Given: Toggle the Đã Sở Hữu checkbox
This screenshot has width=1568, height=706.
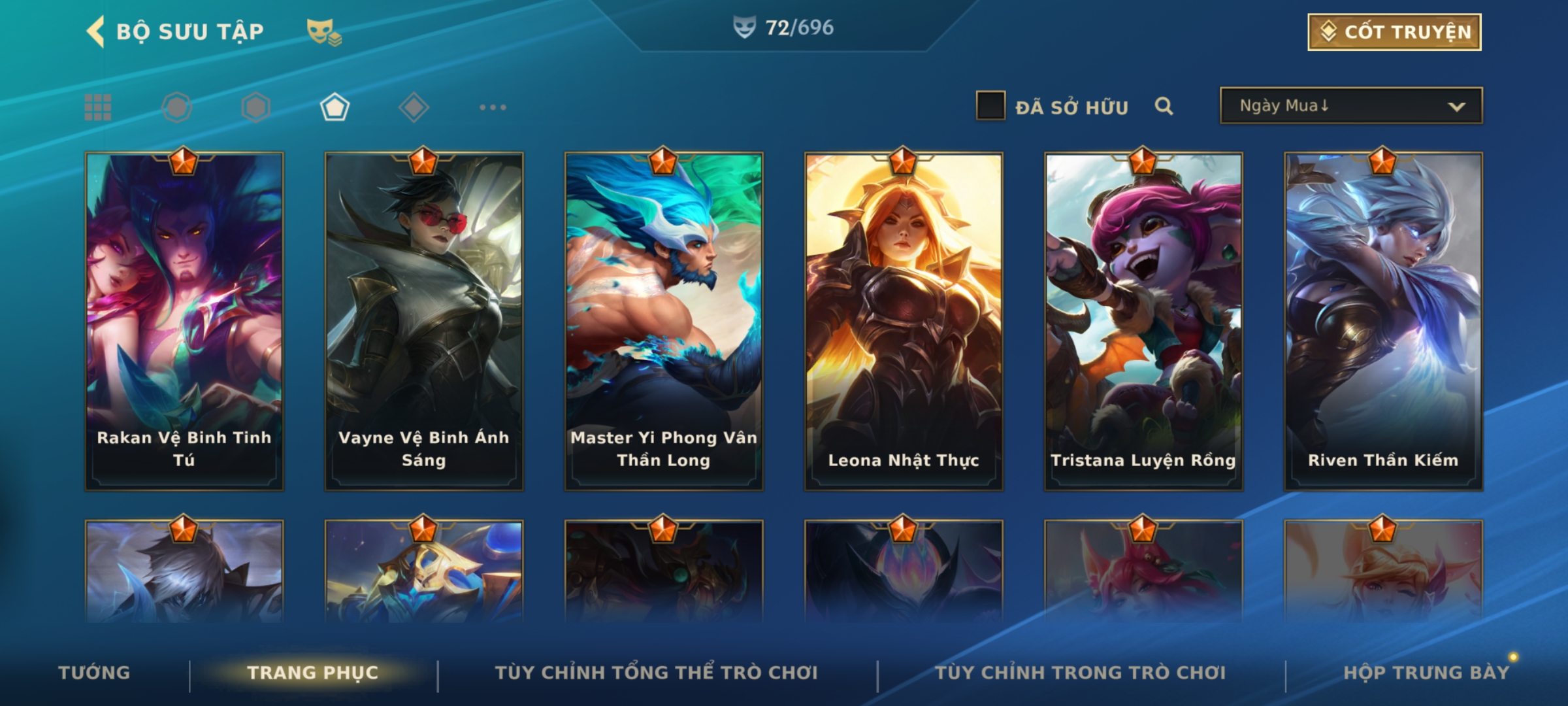Looking at the screenshot, I should [x=990, y=106].
